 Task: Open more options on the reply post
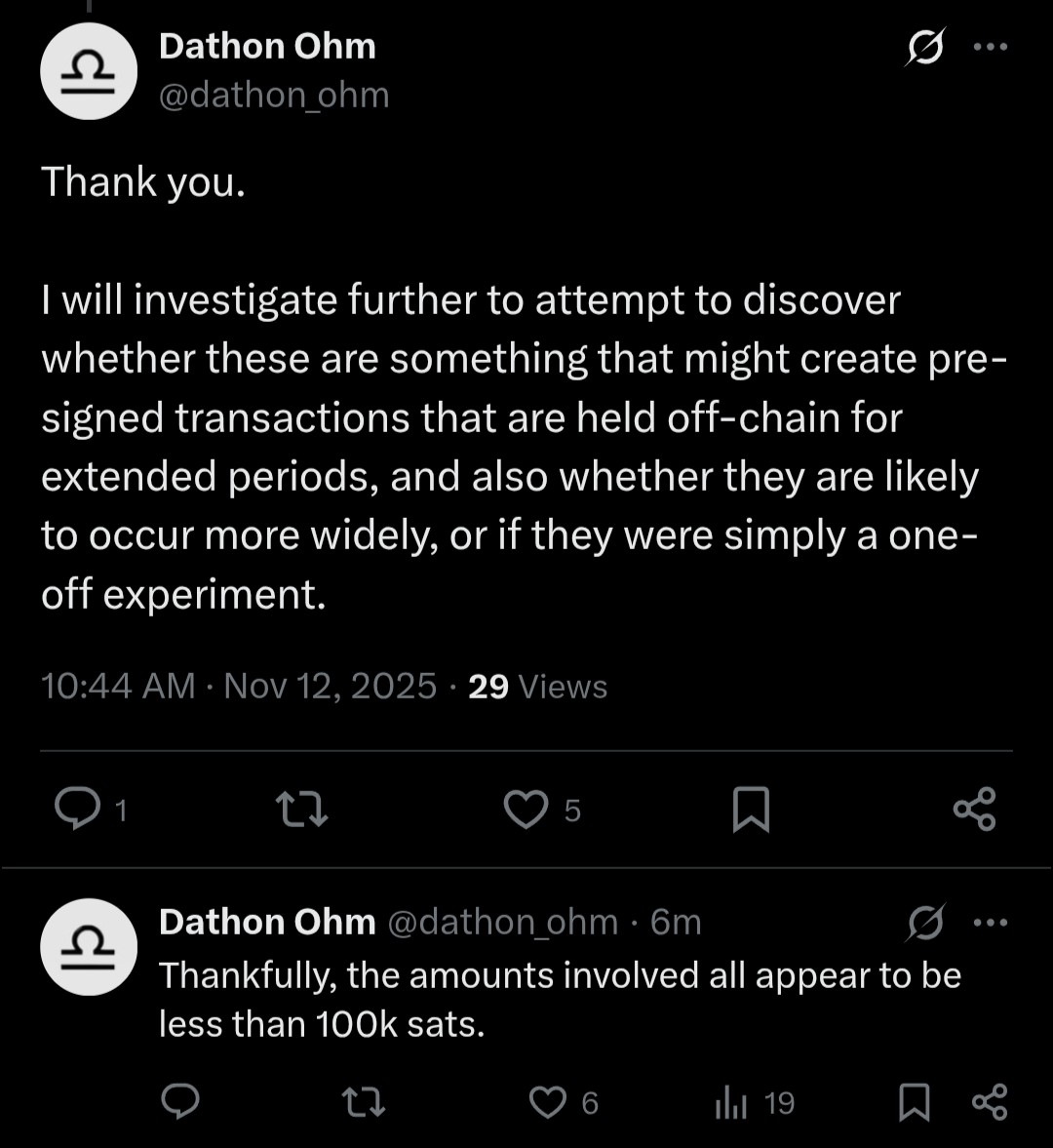coord(991,923)
